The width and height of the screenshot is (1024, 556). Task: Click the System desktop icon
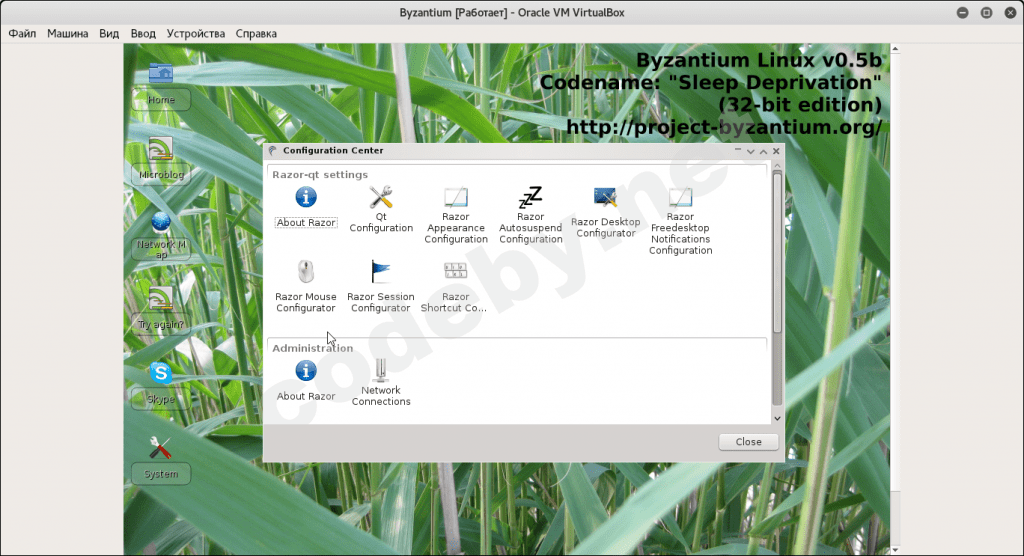(x=161, y=460)
